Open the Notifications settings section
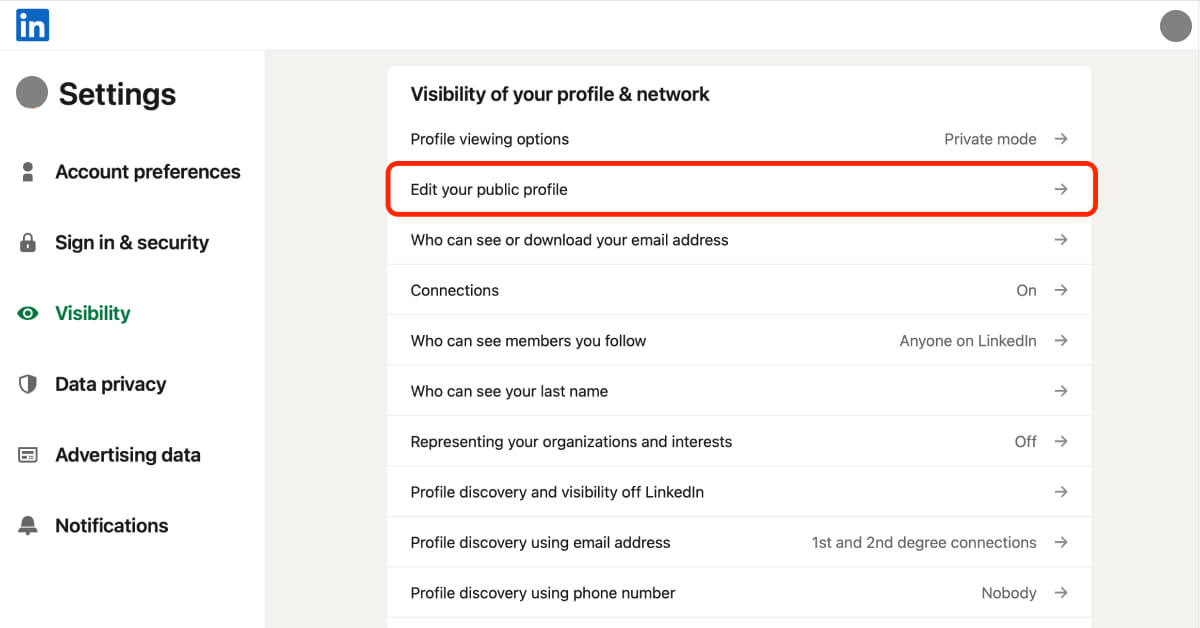Screen dimensions: 1200x628 (x=111, y=525)
